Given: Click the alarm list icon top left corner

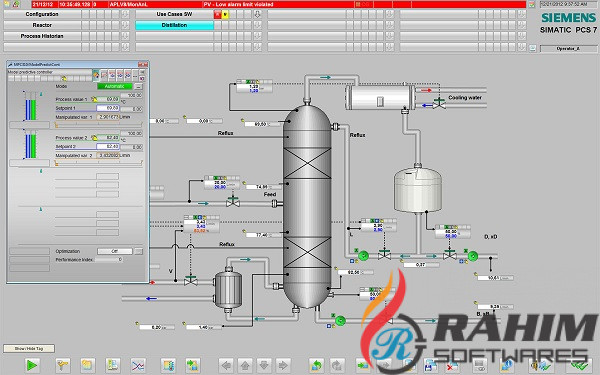Looking at the screenshot, I should point(7,4).
